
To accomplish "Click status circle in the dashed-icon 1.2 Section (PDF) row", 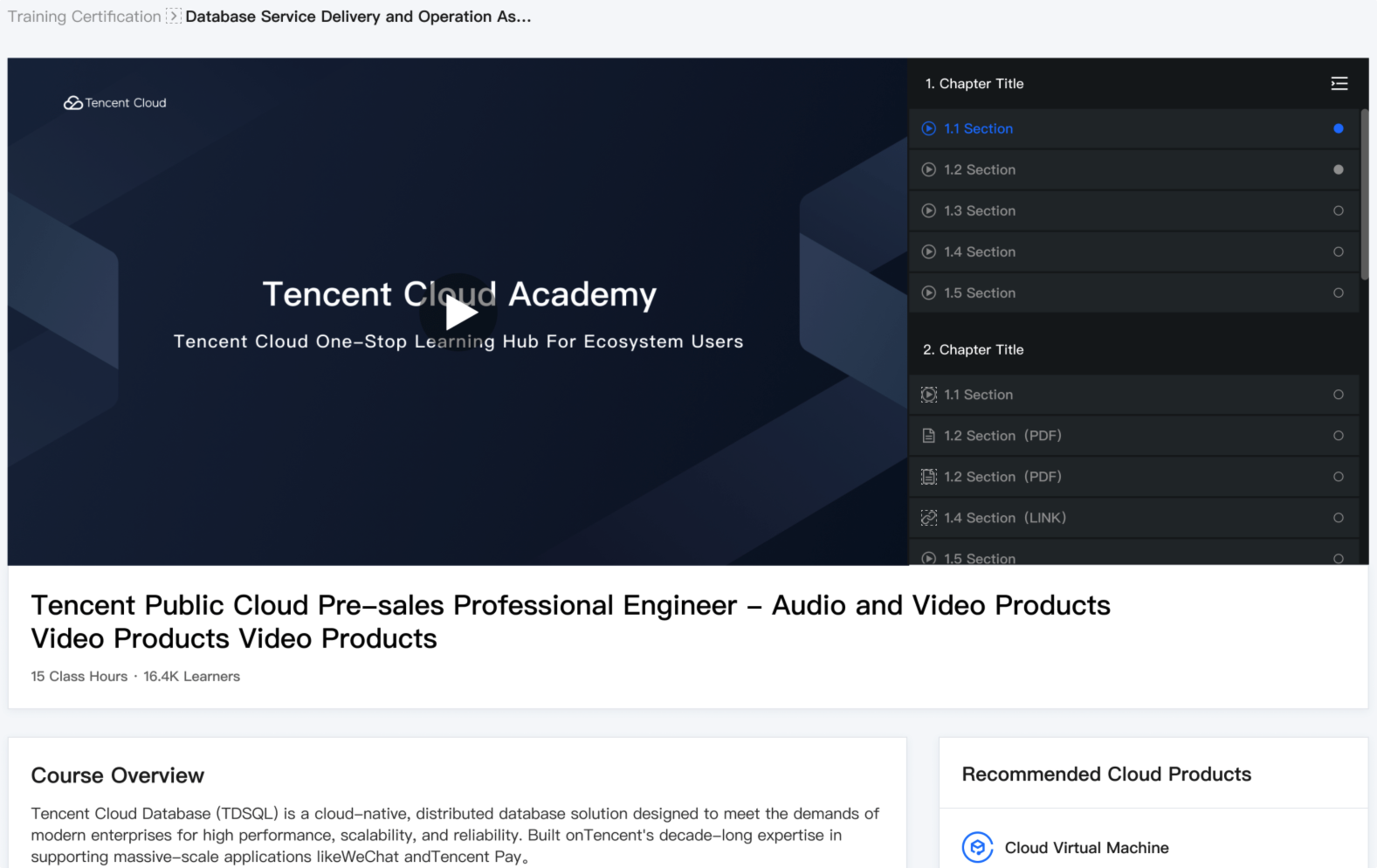I will [1339, 478].
